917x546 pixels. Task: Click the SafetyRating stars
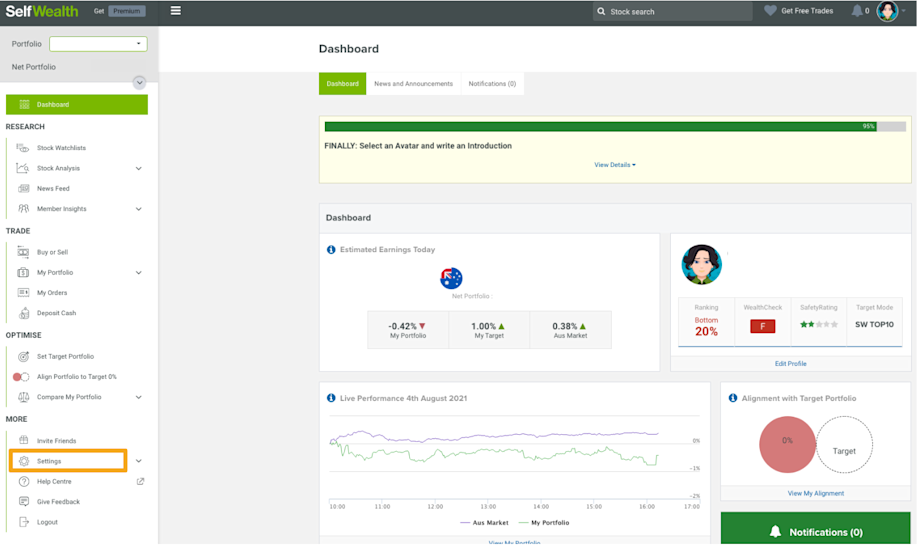click(x=819, y=324)
